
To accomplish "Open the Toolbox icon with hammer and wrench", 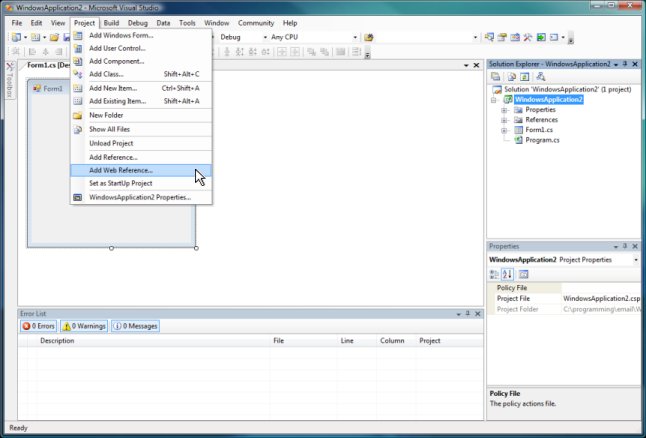I will pyautogui.click(x=528, y=37).
